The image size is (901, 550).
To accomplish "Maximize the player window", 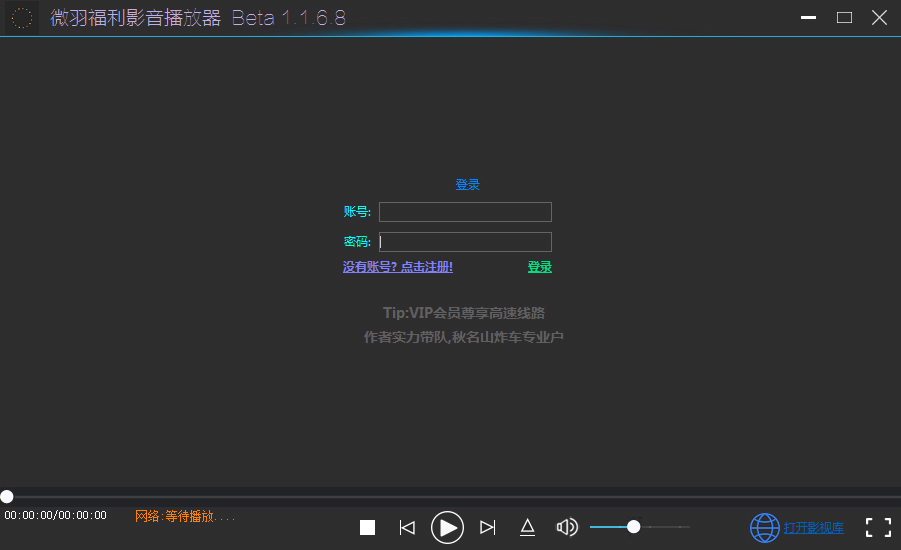I will [844, 18].
